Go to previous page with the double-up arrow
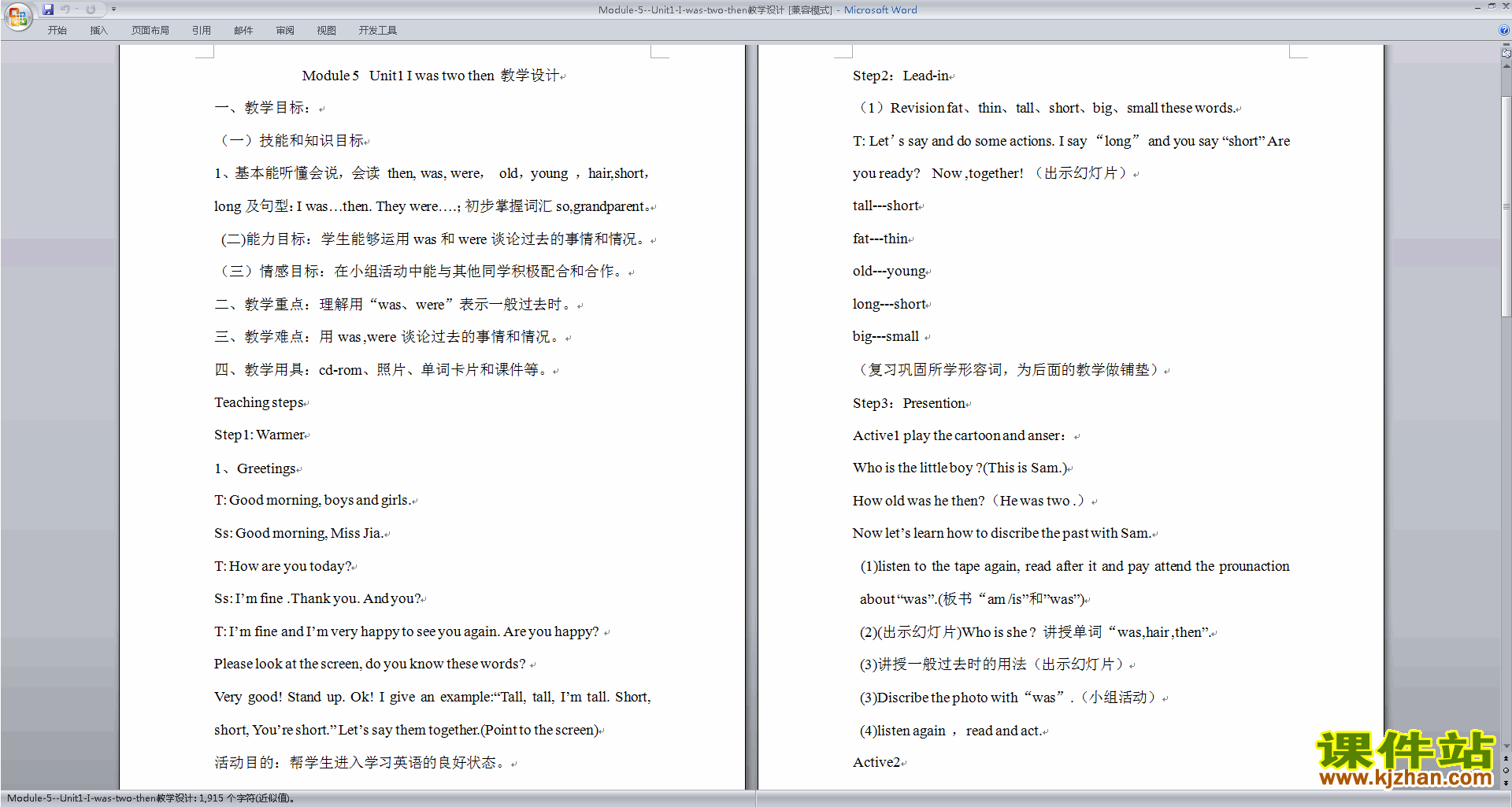This screenshot has width=1512, height=807. click(1506, 758)
